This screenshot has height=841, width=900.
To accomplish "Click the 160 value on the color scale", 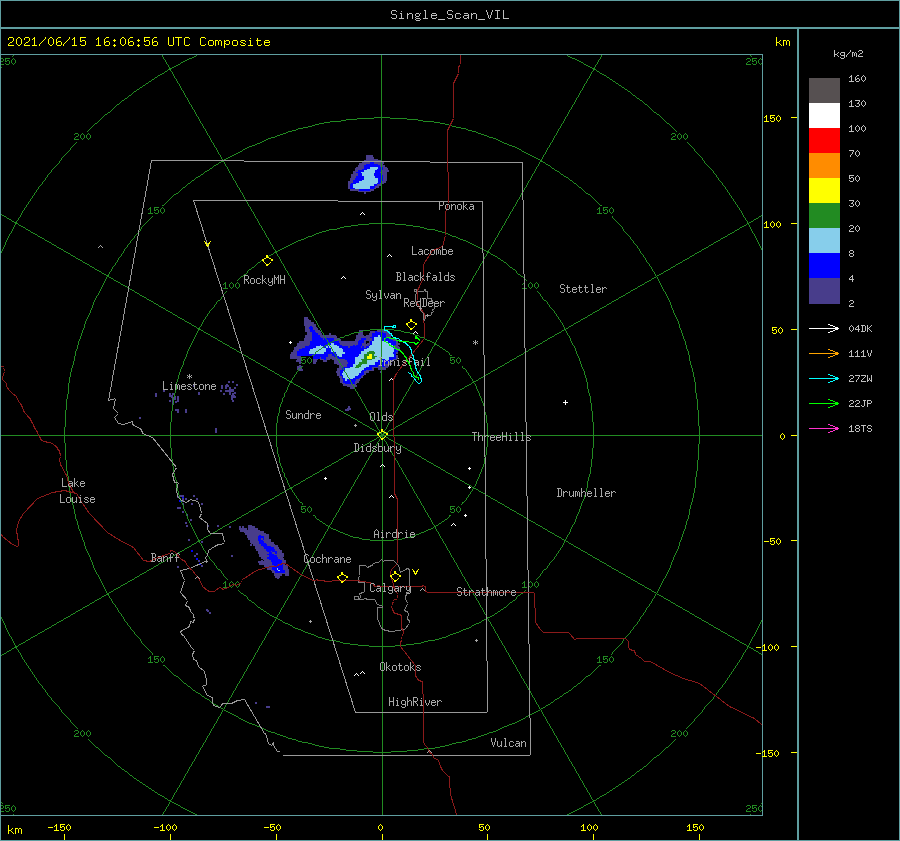I will [x=857, y=79].
